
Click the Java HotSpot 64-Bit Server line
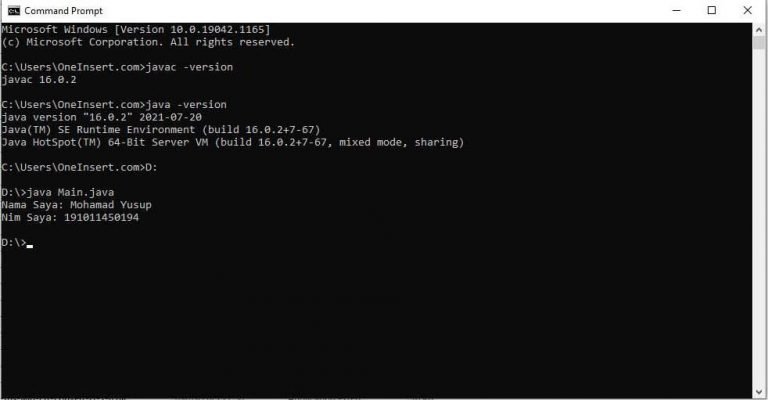click(233, 142)
